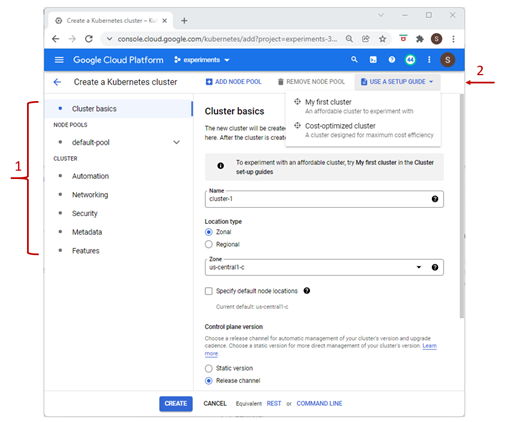Select the Static version option
Image resolution: width=506 pixels, height=422 pixels.
209,368
